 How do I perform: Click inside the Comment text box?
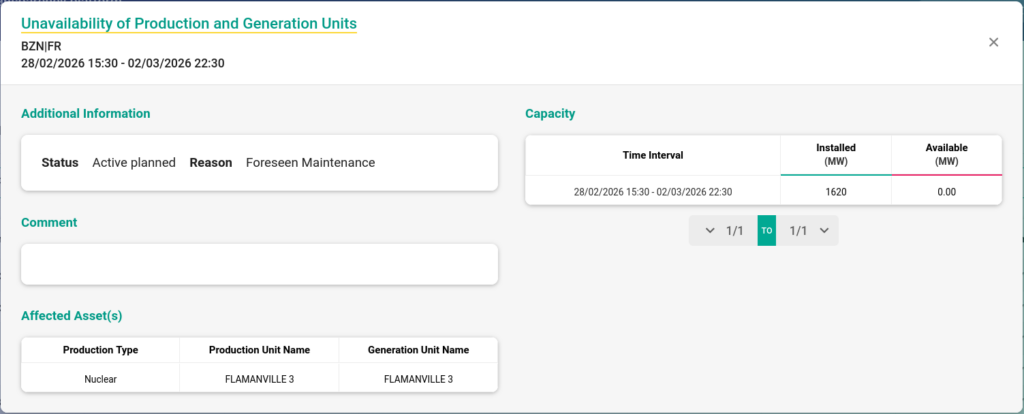point(259,264)
